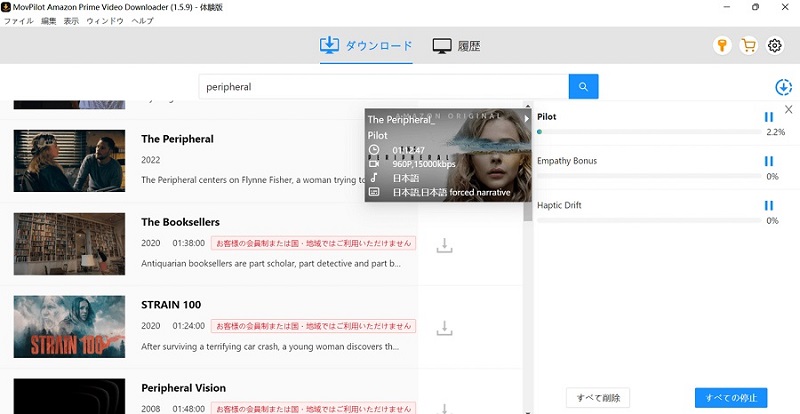Select the Peripheral Vision title text
This screenshot has height=414, width=800.
(x=184, y=388)
